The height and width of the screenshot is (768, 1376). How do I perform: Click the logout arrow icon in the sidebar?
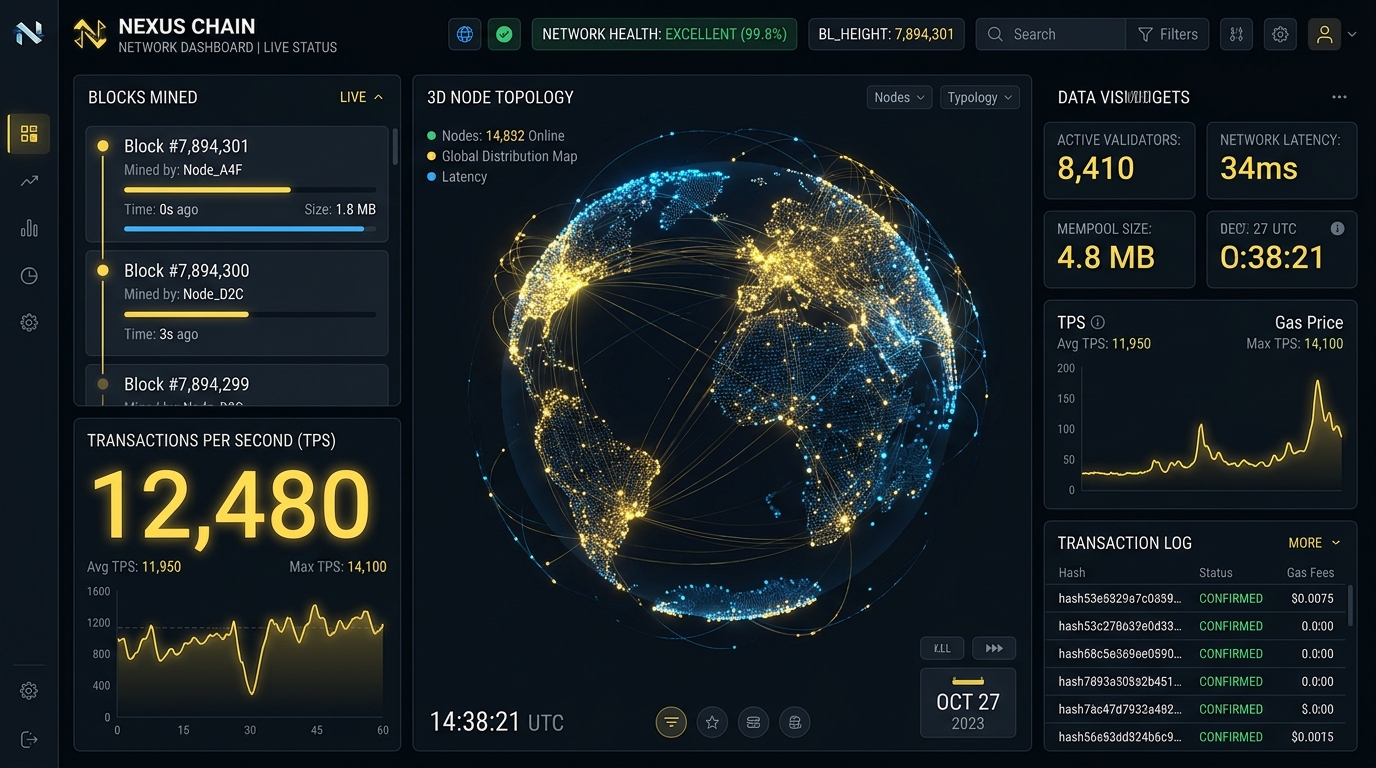coord(29,739)
